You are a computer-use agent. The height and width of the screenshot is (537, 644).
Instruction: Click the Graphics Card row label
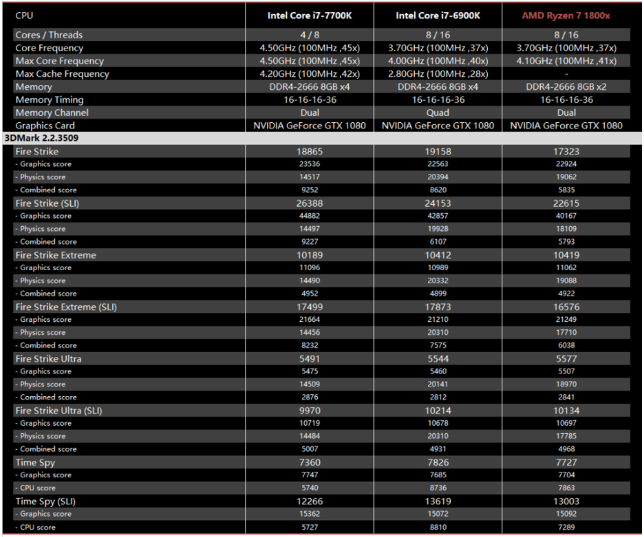coord(45,126)
